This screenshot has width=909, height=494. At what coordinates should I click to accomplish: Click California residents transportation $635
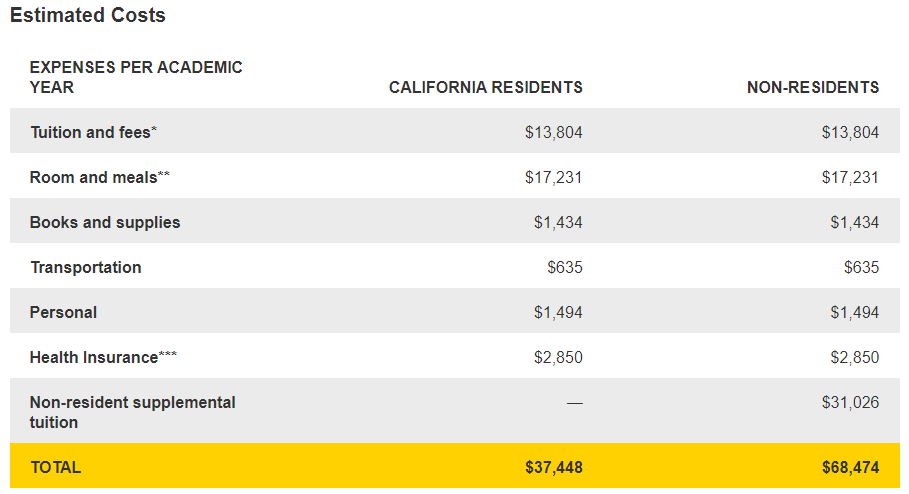tap(564, 267)
